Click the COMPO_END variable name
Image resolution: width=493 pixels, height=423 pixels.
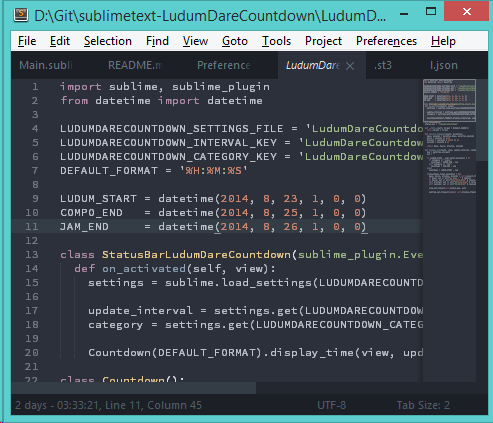(91, 213)
